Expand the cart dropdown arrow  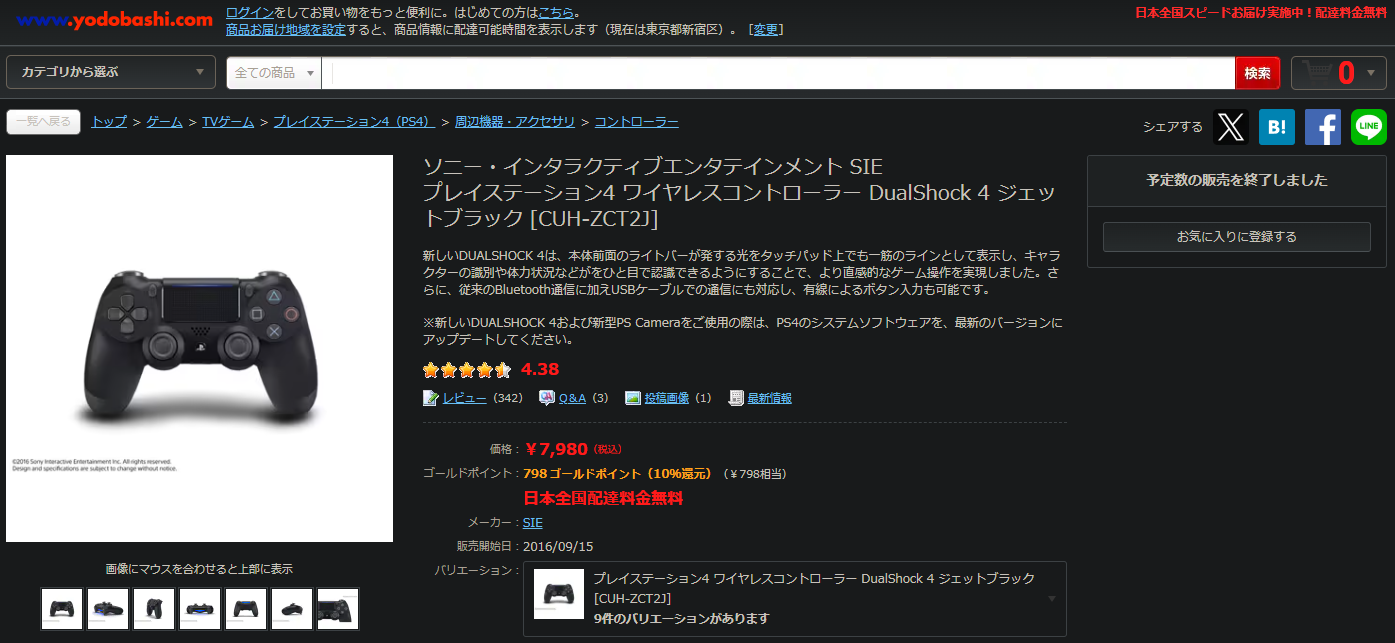coord(1370,73)
